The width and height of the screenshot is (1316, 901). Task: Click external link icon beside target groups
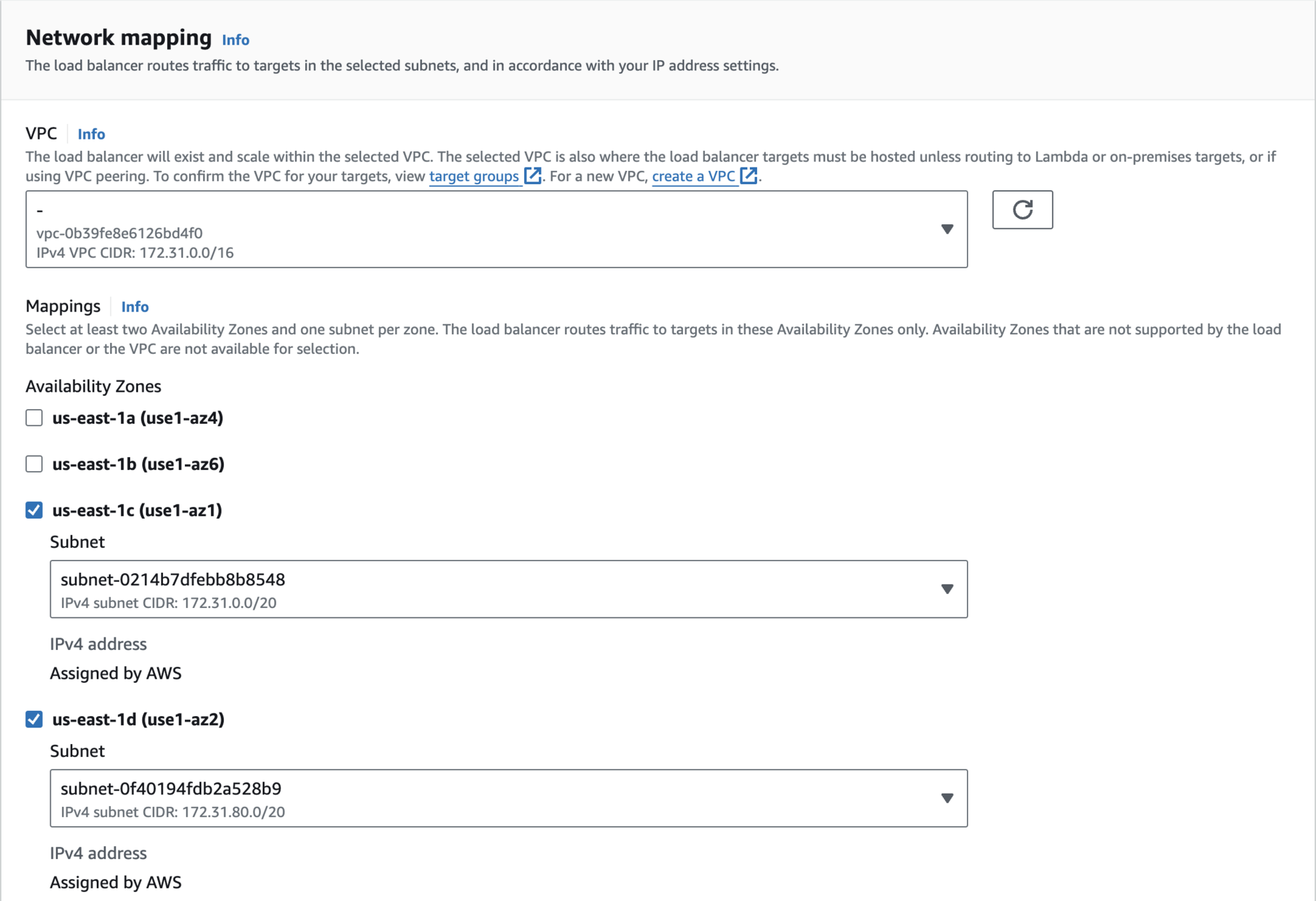point(532,176)
